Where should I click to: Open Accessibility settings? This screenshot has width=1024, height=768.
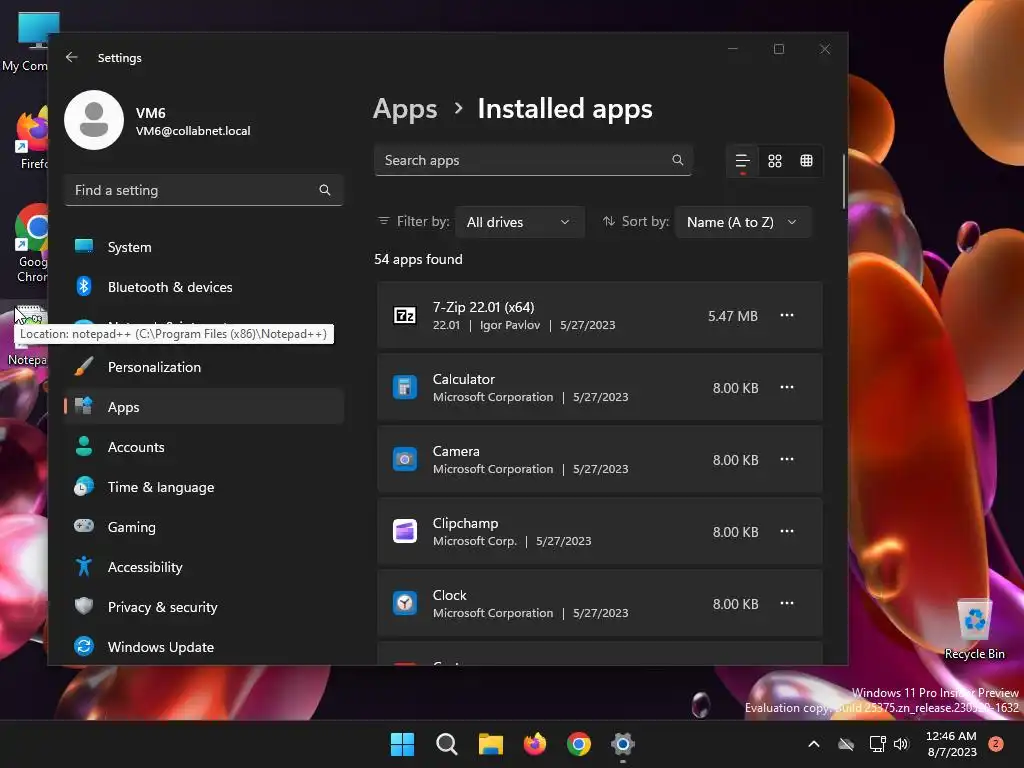(204, 567)
